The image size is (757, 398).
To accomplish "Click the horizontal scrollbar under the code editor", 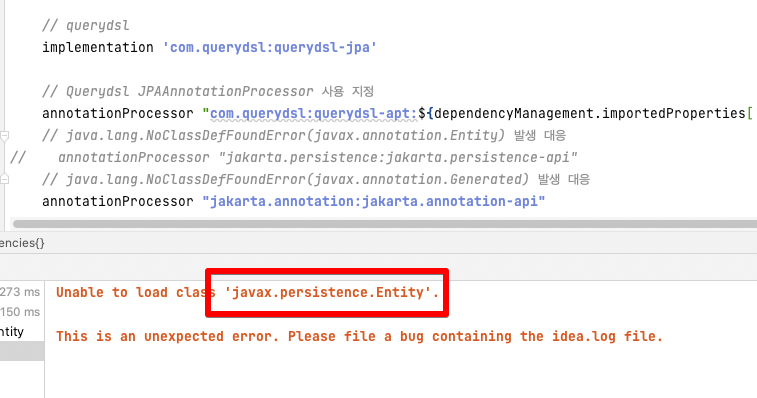I will coord(385,224).
